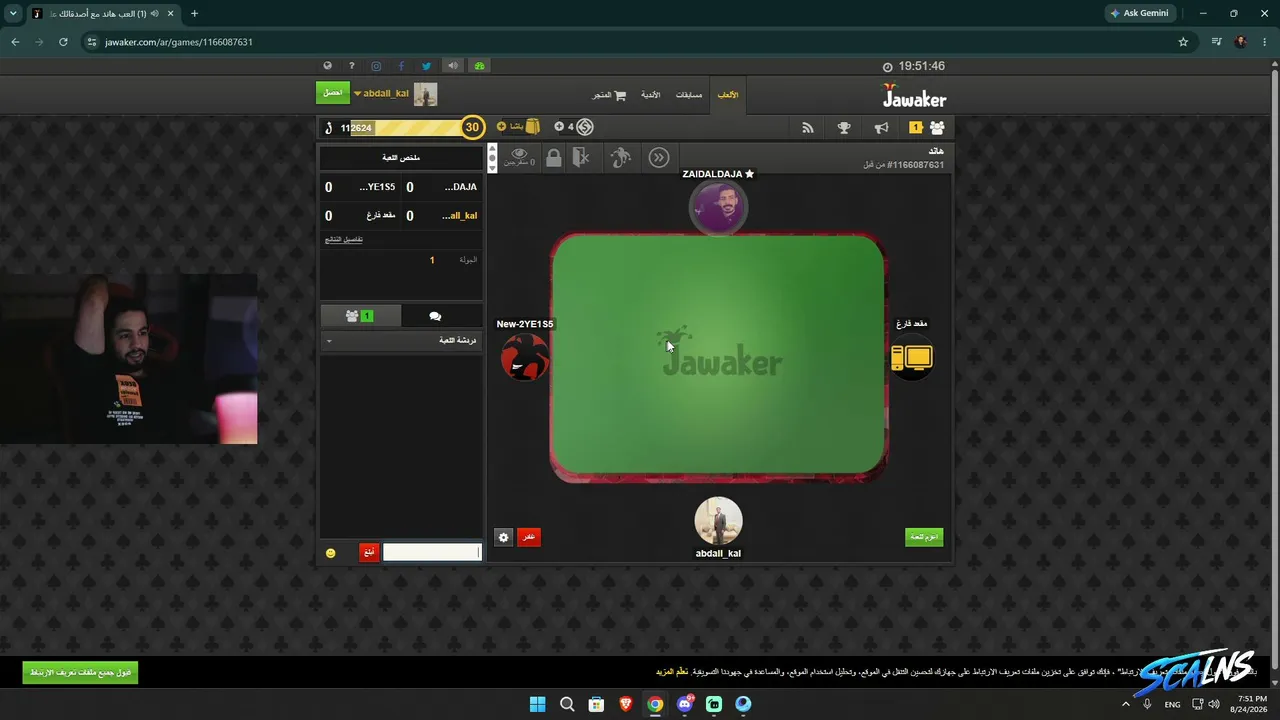Click the red غادر leave button
1280x720 pixels.
(529, 537)
